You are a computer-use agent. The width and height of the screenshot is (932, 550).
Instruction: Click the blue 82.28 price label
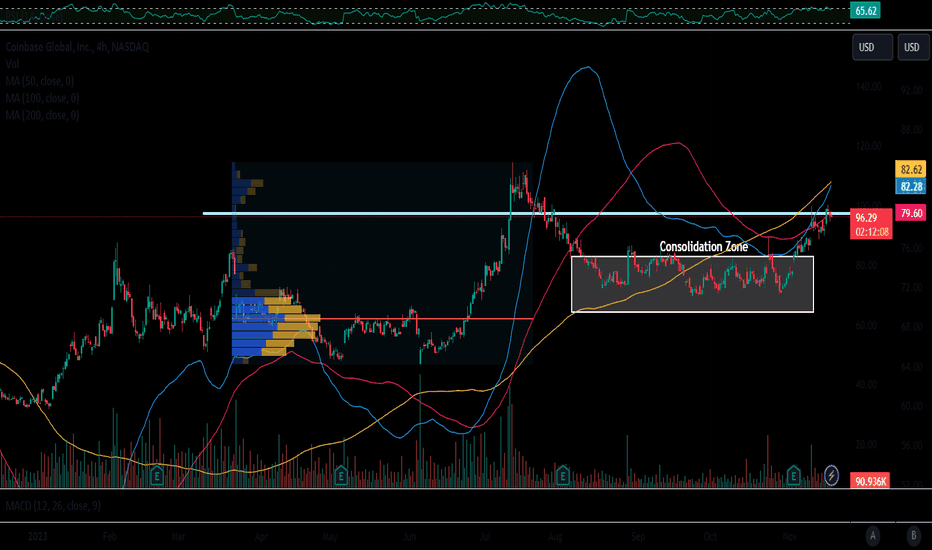pos(911,187)
